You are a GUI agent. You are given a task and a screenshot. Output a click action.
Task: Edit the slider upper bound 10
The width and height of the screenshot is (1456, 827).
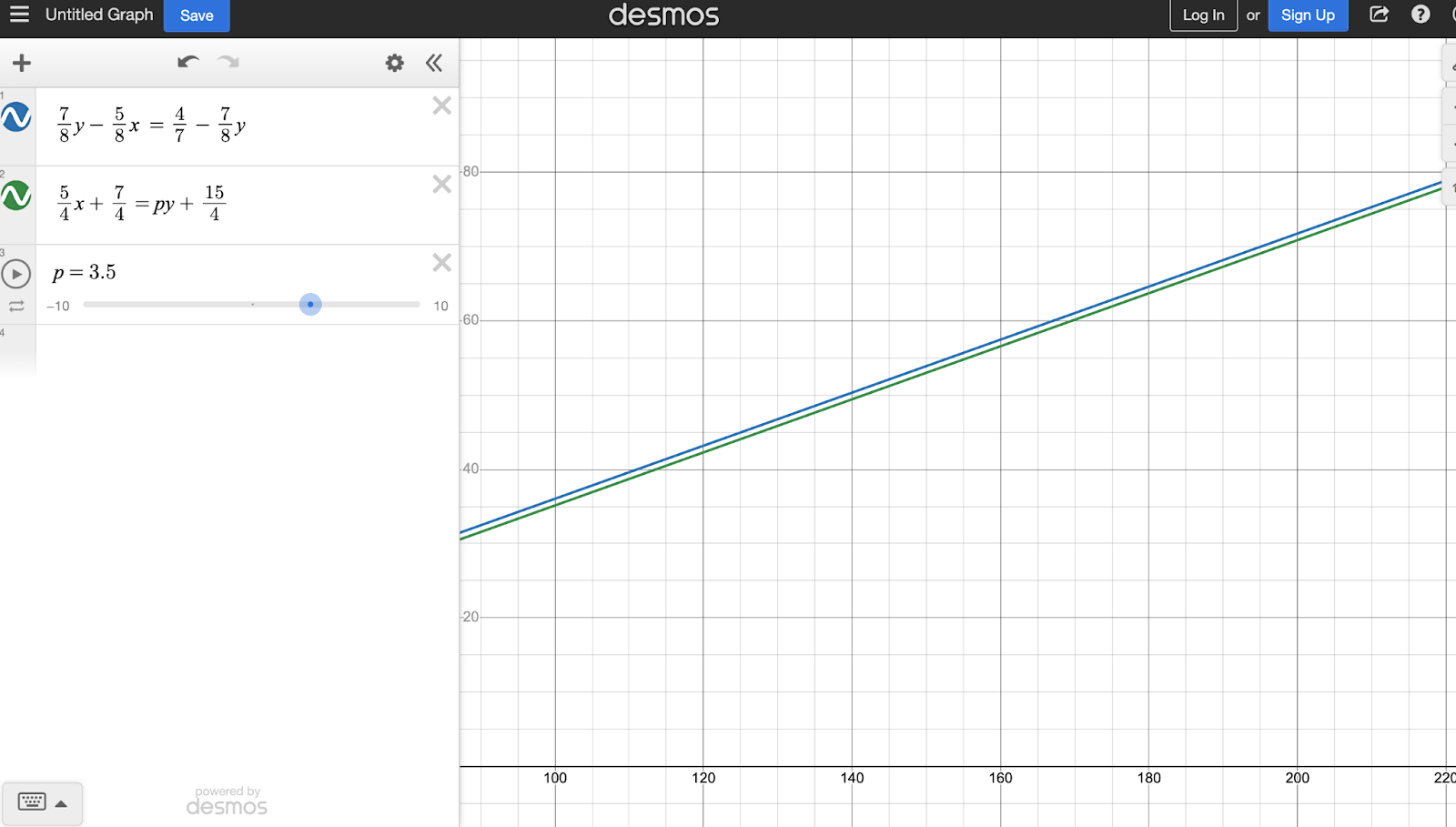click(440, 306)
